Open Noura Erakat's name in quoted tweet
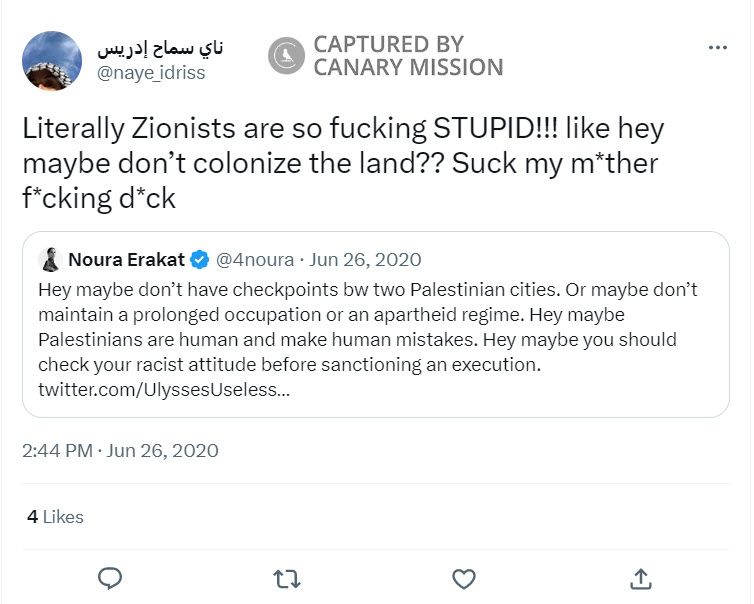 coord(126,260)
